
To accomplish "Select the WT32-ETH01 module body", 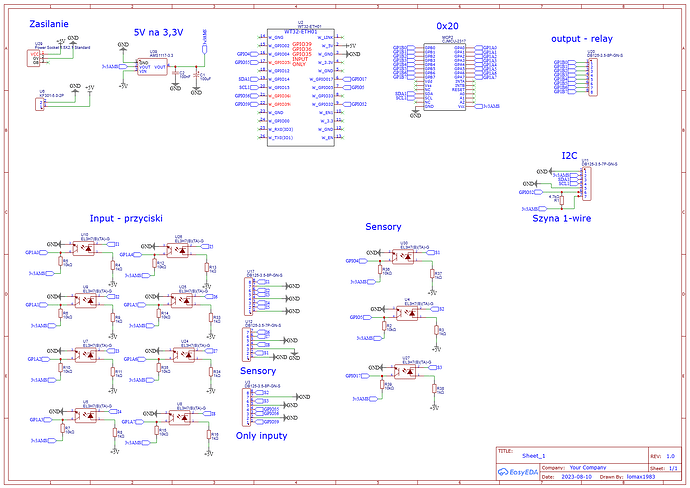I will [301, 88].
